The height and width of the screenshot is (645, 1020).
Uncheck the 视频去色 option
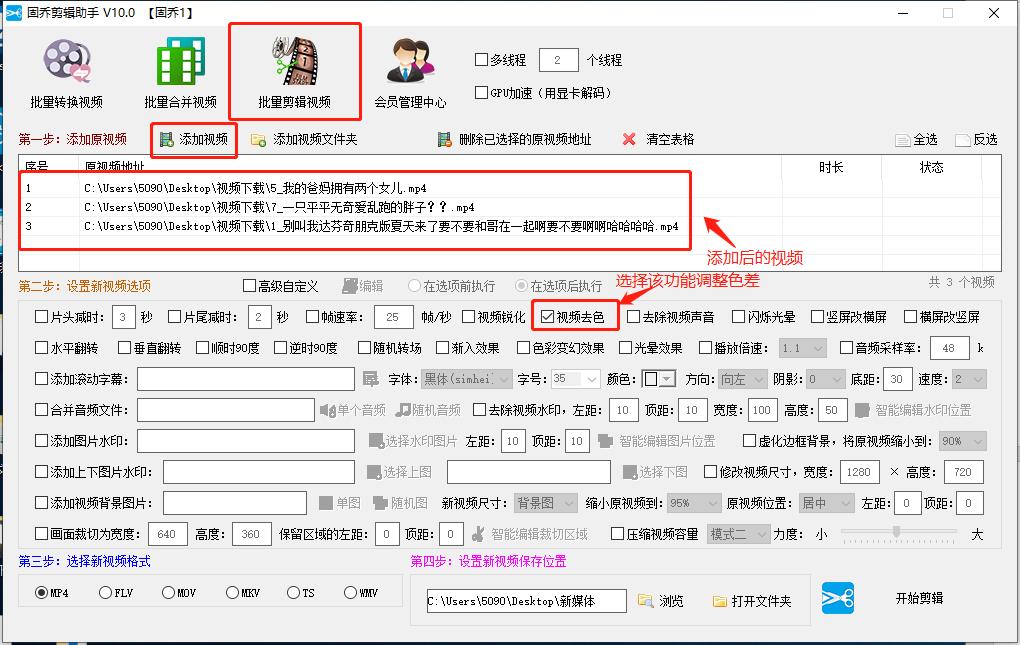coord(548,317)
